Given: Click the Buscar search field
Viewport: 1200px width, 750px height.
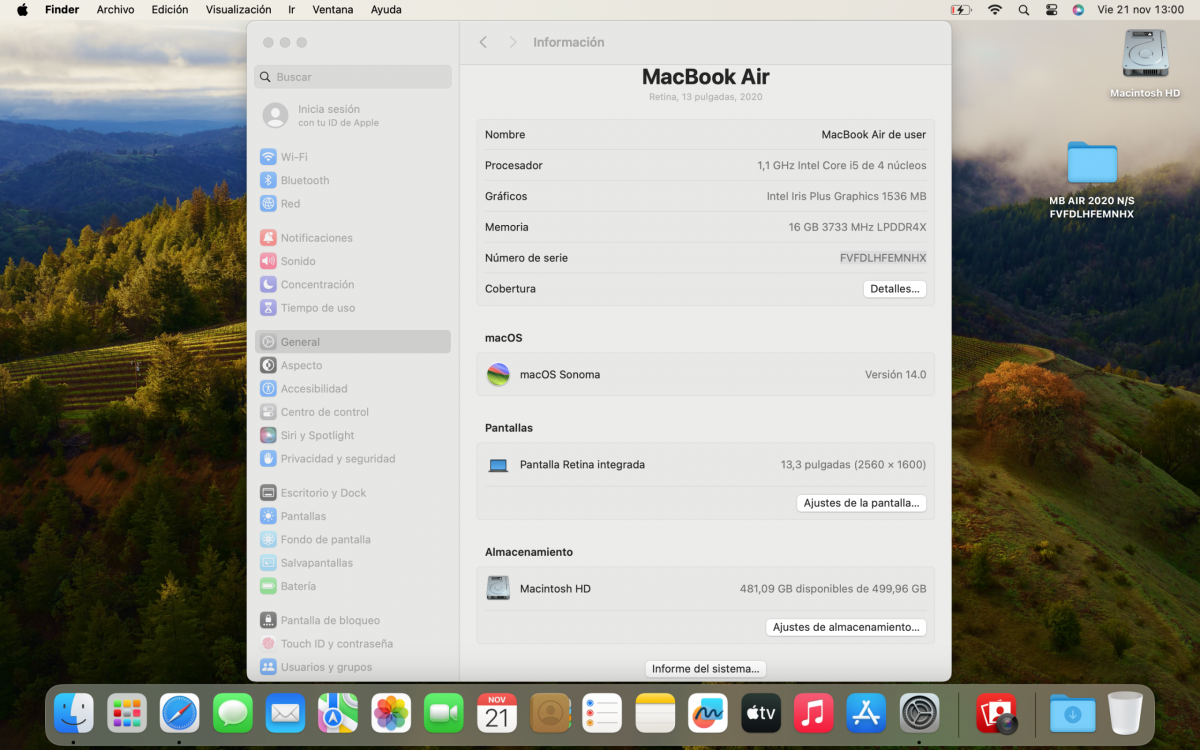Looking at the screenshot, I should [x=353, y=77].
